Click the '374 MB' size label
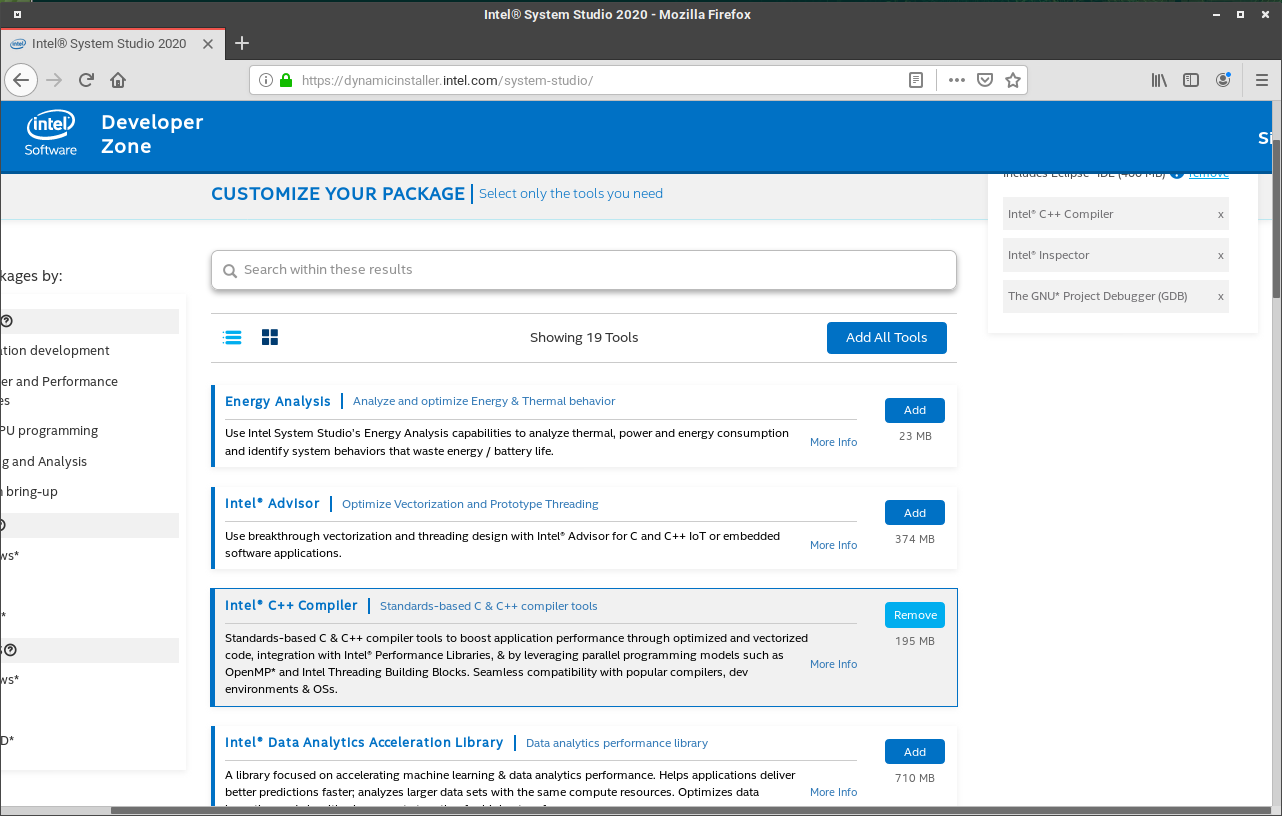Image resolution: width=1282 pixels, height=816 pixels. 915,539
